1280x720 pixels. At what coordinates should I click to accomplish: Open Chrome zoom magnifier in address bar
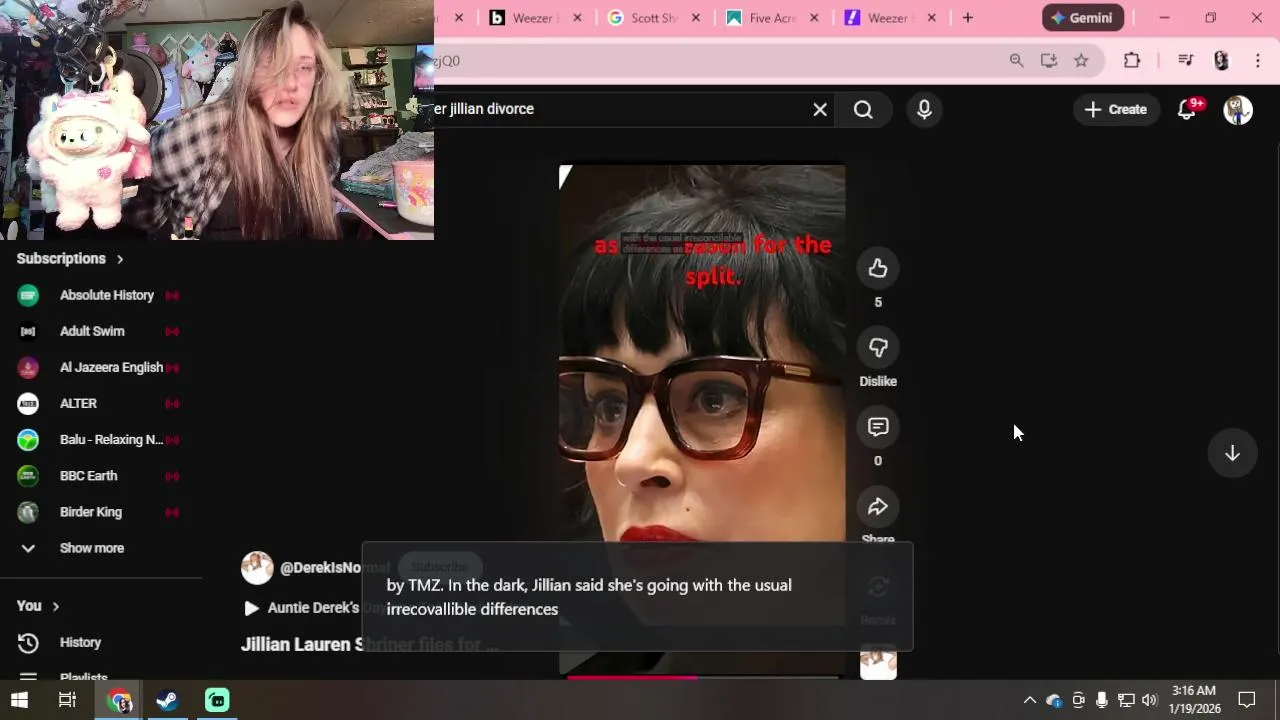pos(1017,61)
